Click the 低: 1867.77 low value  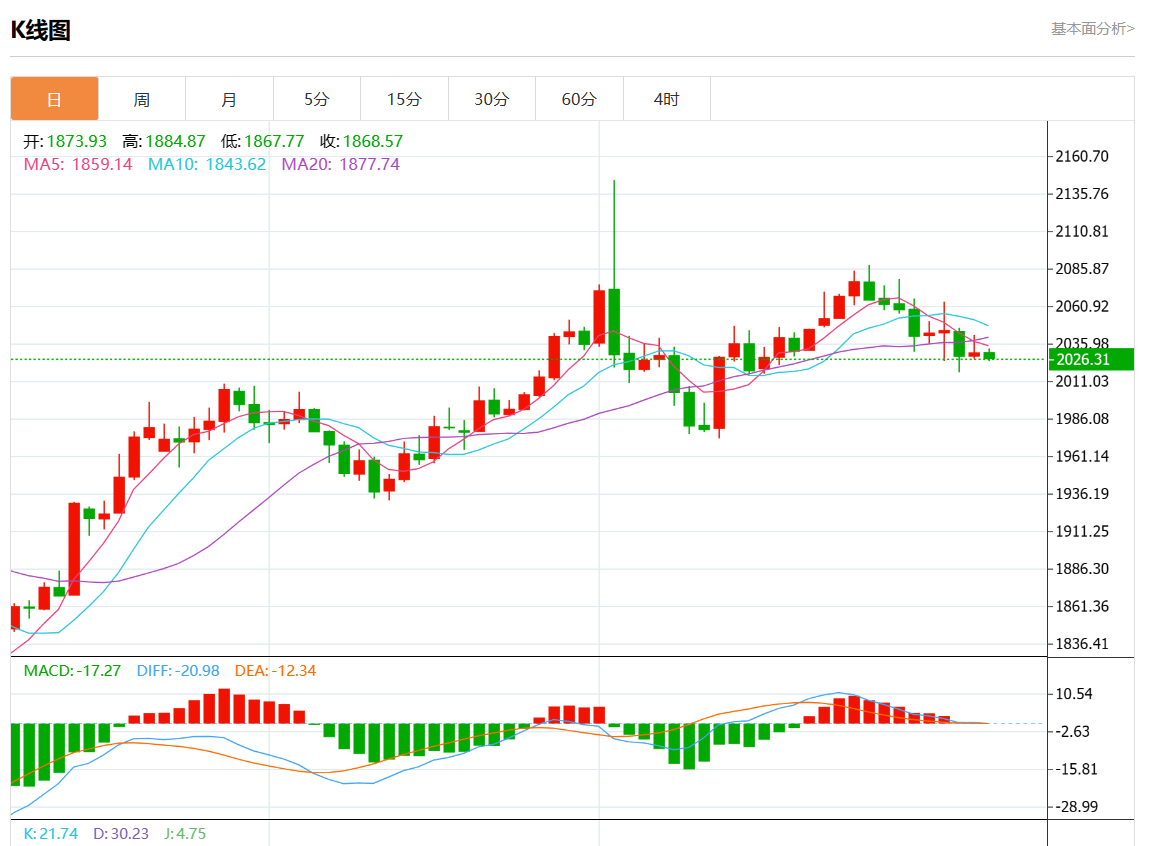[x=262, y=141]
